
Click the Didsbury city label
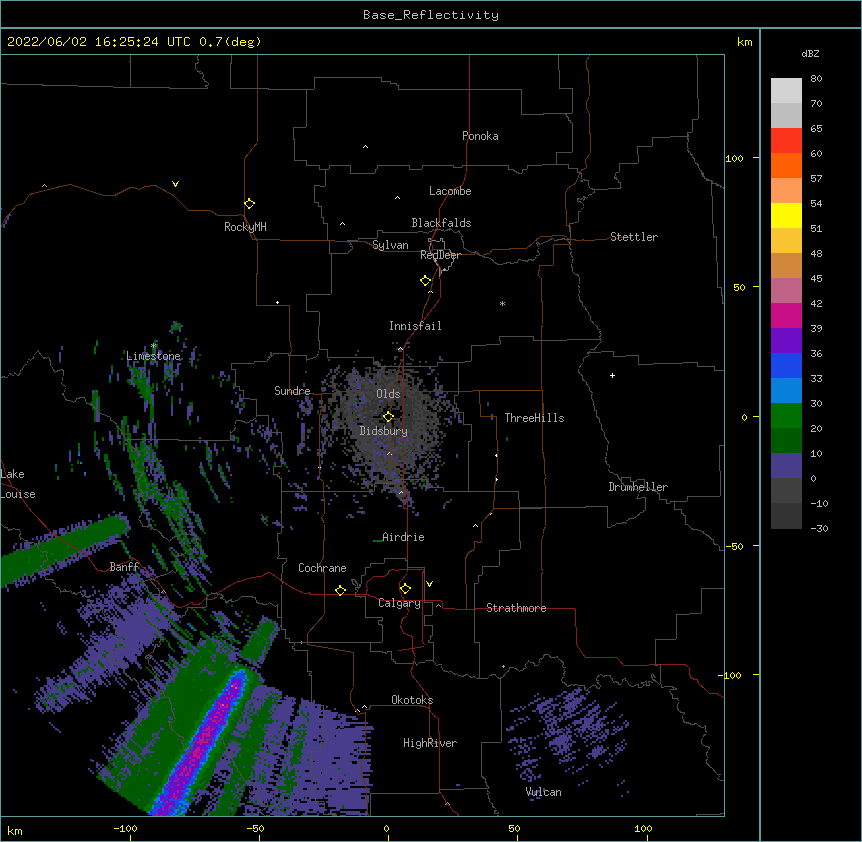tap(384, 431)
